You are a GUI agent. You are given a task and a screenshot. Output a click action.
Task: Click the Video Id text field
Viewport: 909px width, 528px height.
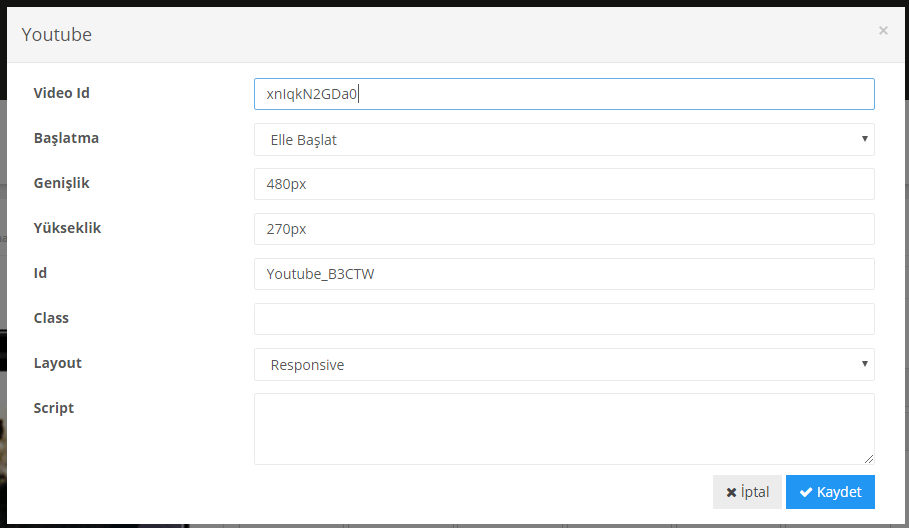(x=564, y=94)
